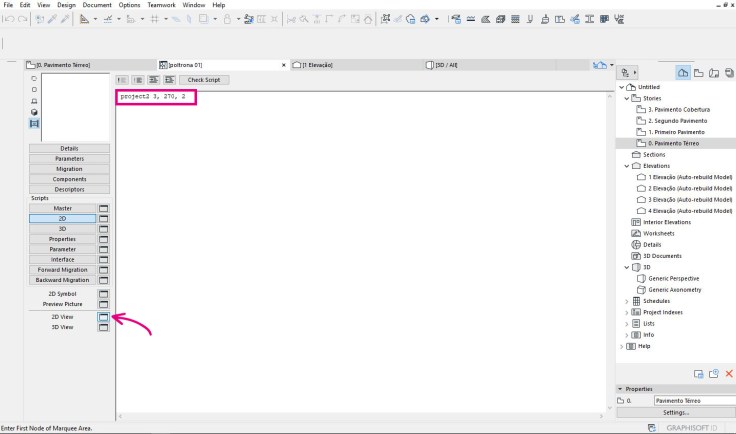Open the File menu
The width and height of the screenshot is (736, 434).
point(8,5)
